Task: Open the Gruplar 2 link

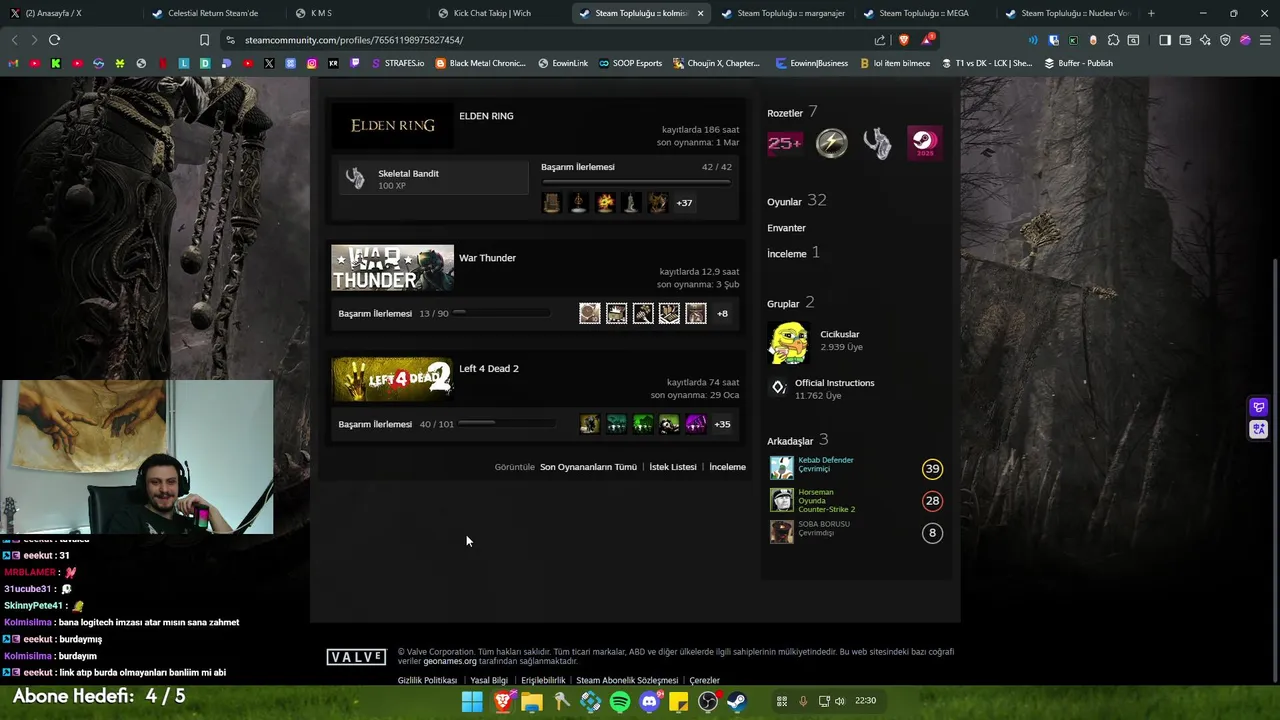Action: [x=790, y=303]
